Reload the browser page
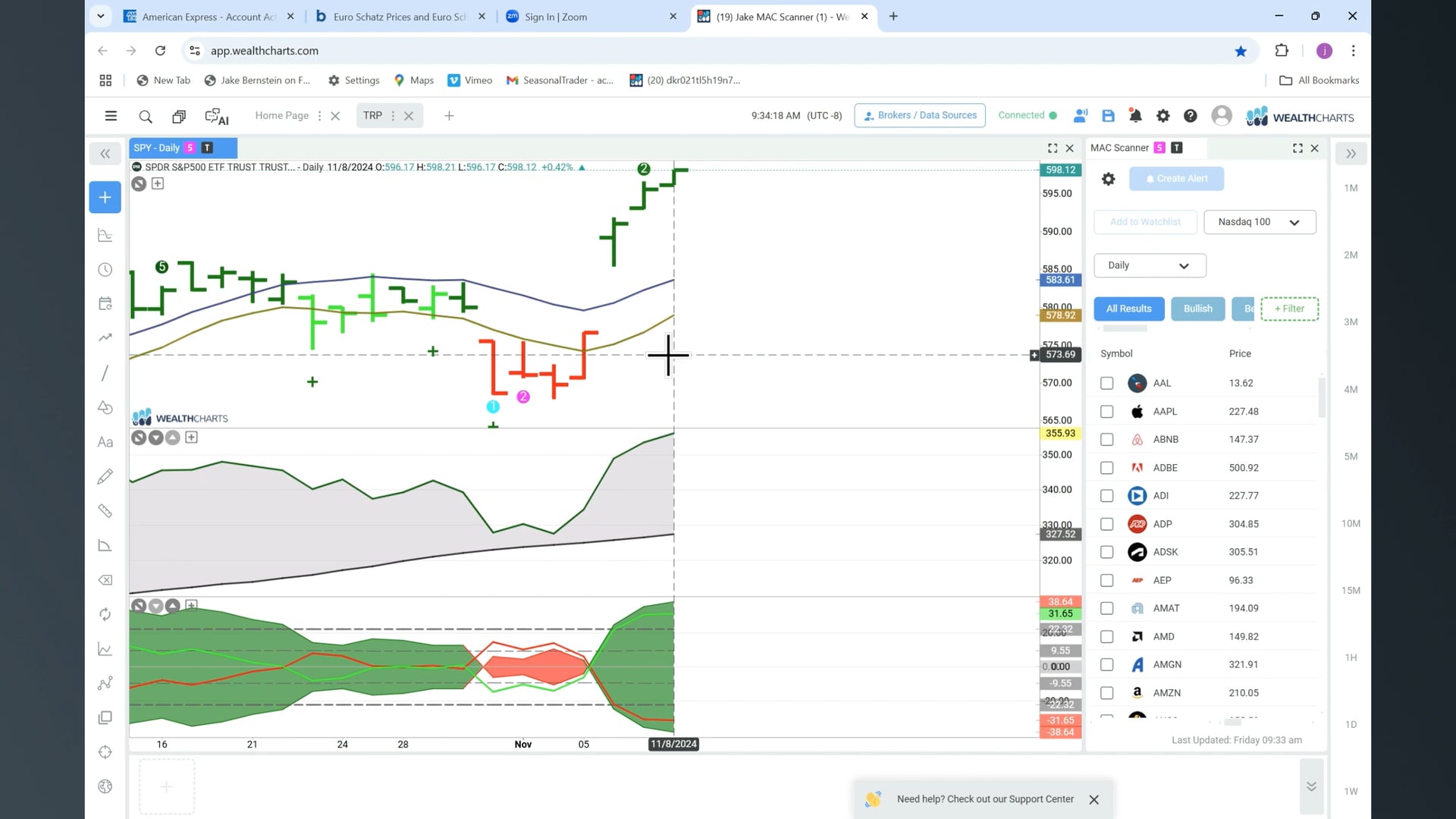 point(160,51)
